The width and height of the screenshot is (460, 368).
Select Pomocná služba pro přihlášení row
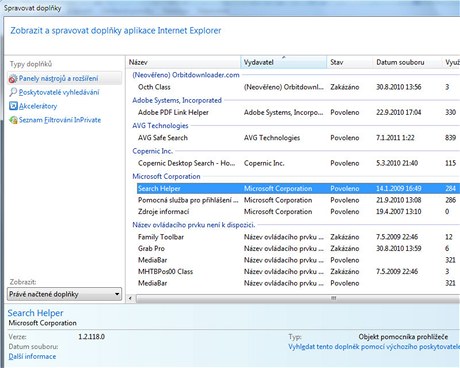pos(298,200)
